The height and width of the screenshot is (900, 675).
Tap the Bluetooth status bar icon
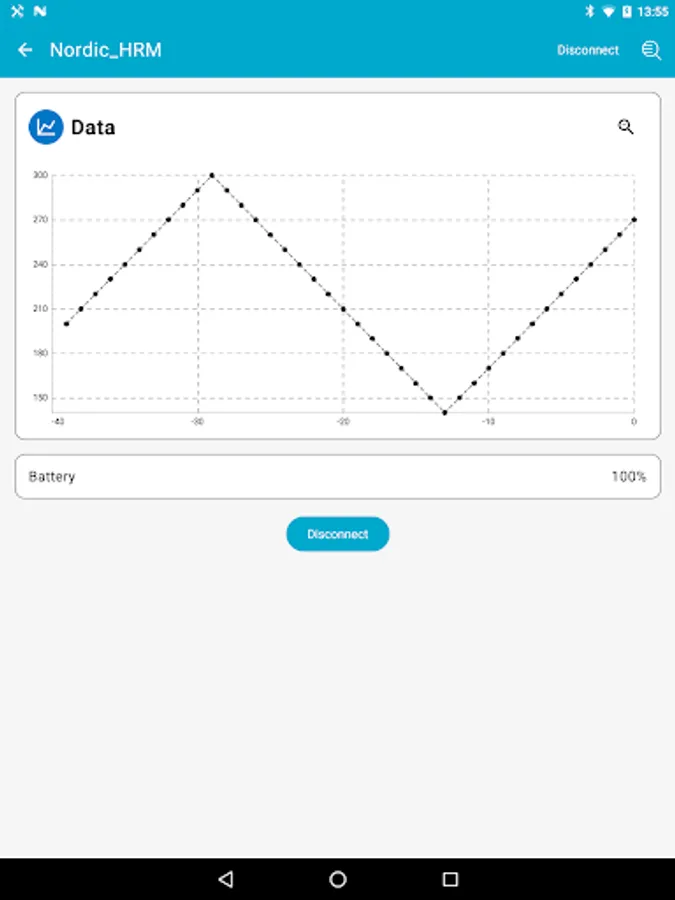pos(589,12)
